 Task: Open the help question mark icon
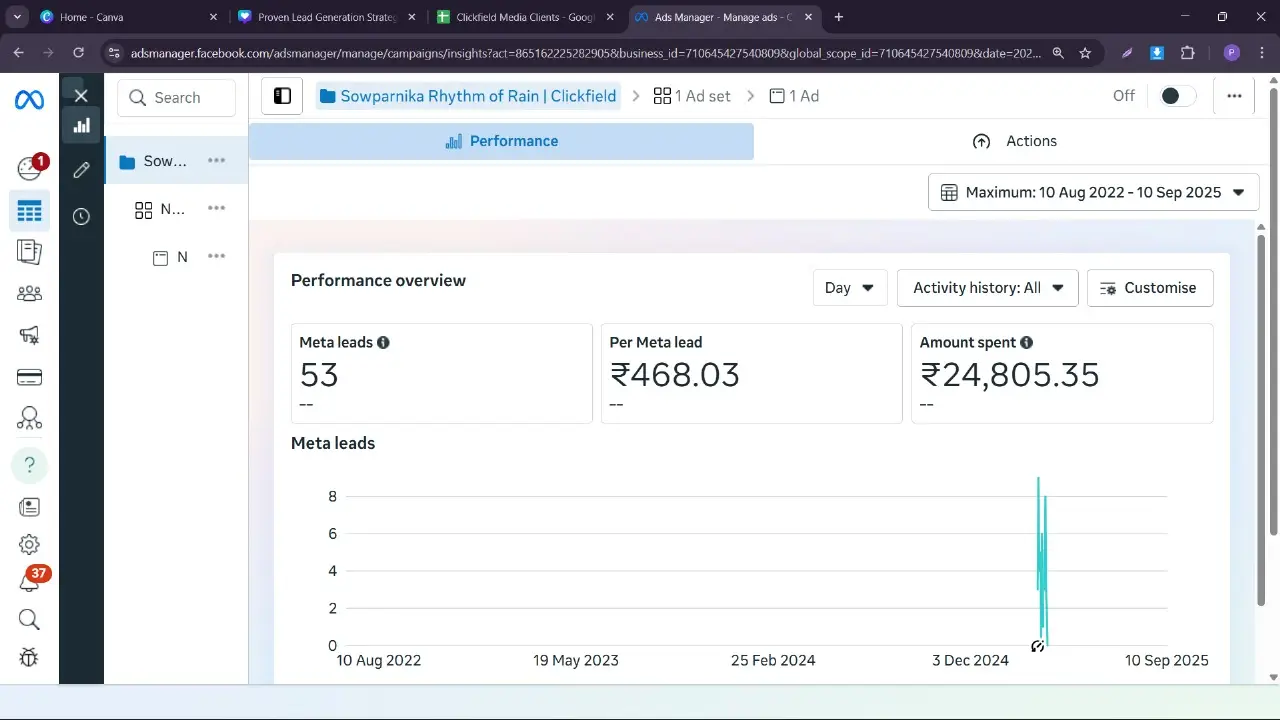pos(29,465)
